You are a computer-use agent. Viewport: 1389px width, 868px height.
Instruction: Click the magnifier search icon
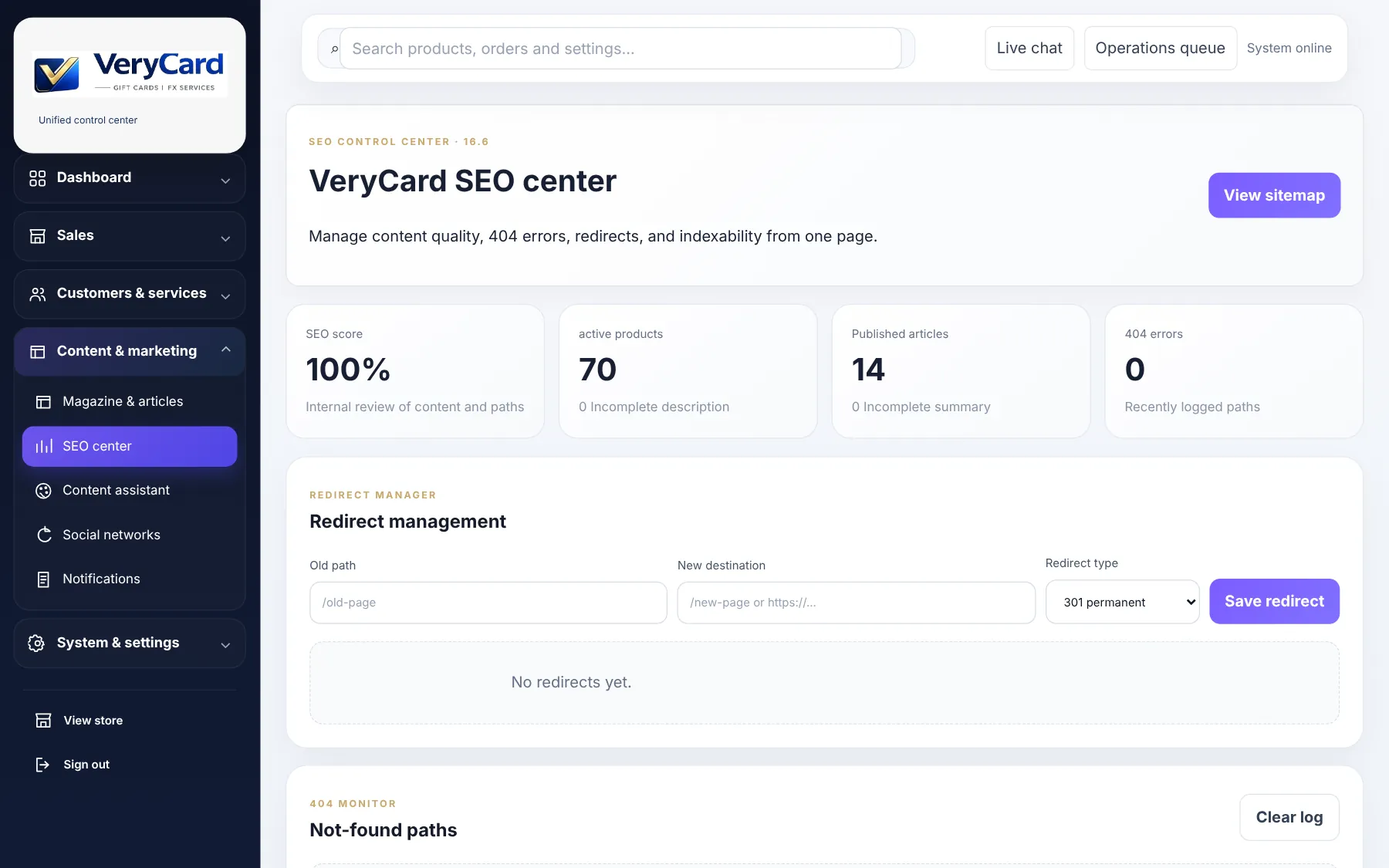pyautogui.click(x=334, y=49)
